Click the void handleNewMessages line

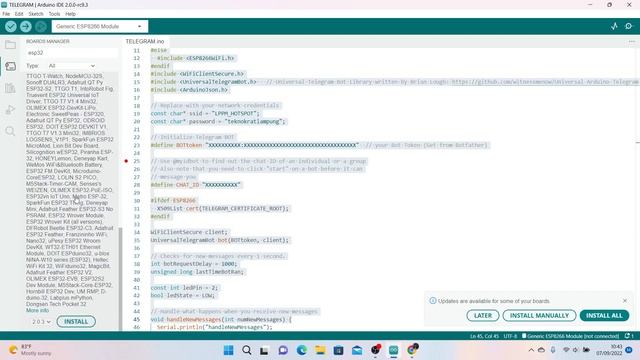(x=221, y=320)
